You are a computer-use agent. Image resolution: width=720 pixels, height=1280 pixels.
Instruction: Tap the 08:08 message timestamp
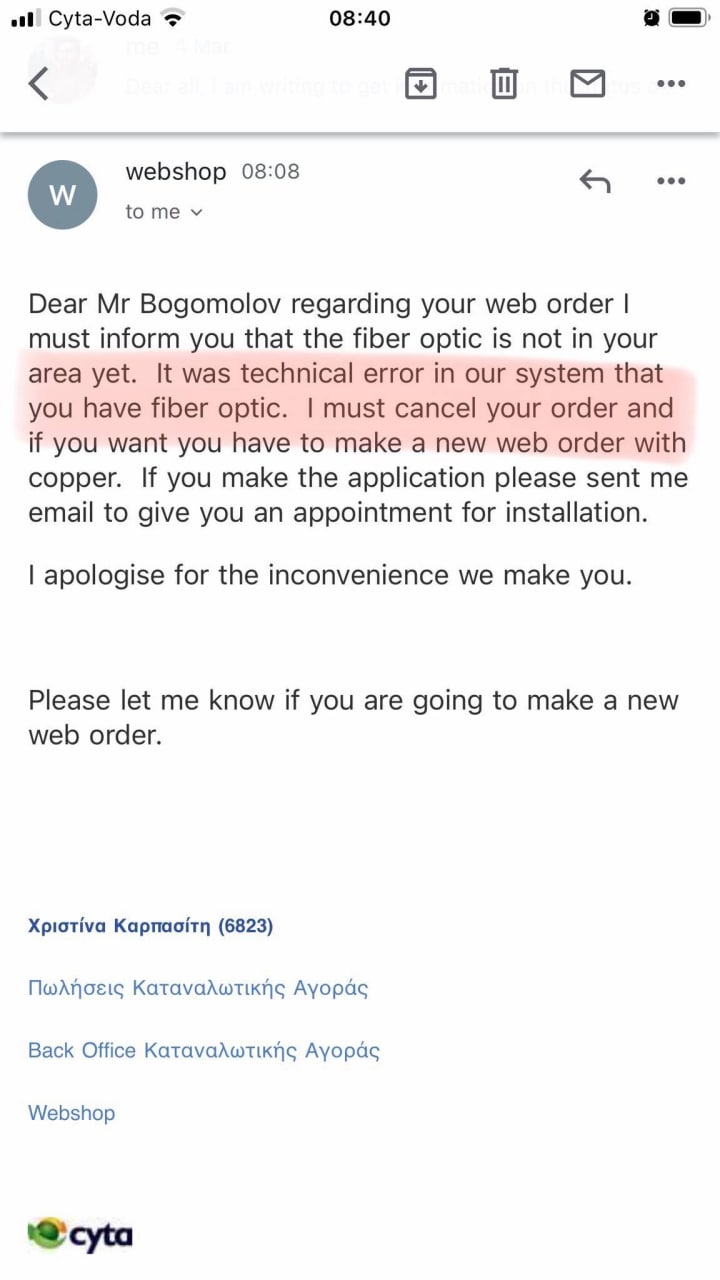[x=270, y=171]
